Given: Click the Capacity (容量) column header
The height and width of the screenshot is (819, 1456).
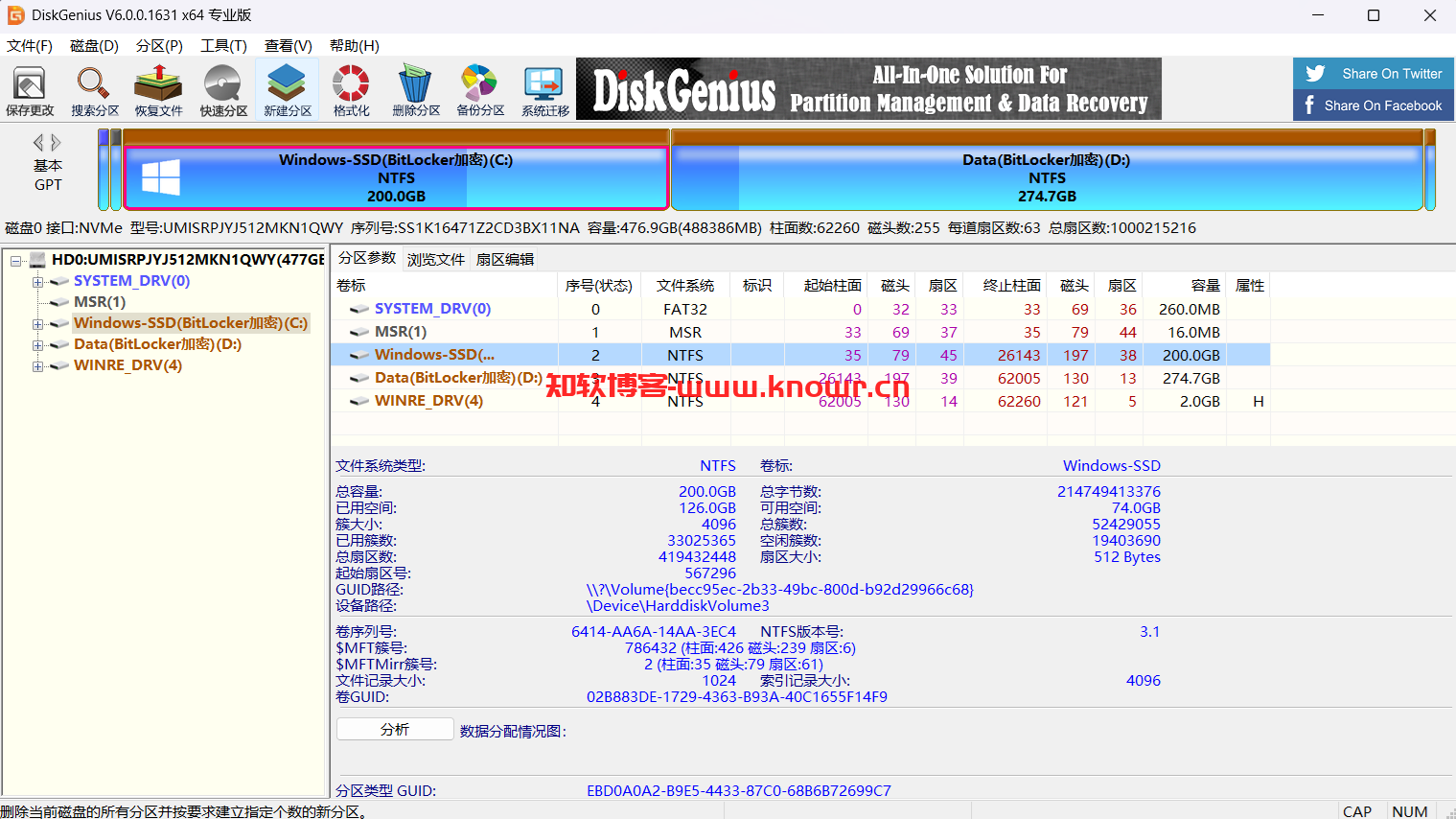Looking at the screenshot, I should (x=1186, y=286).
